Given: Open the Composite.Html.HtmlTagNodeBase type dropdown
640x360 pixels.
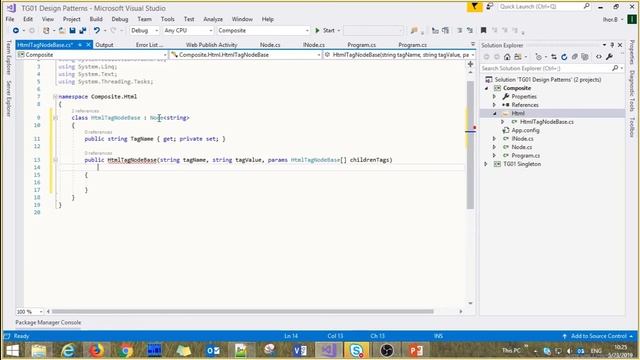Looking at the screenshot, I should pyautogui.click(x=246, y=55).
